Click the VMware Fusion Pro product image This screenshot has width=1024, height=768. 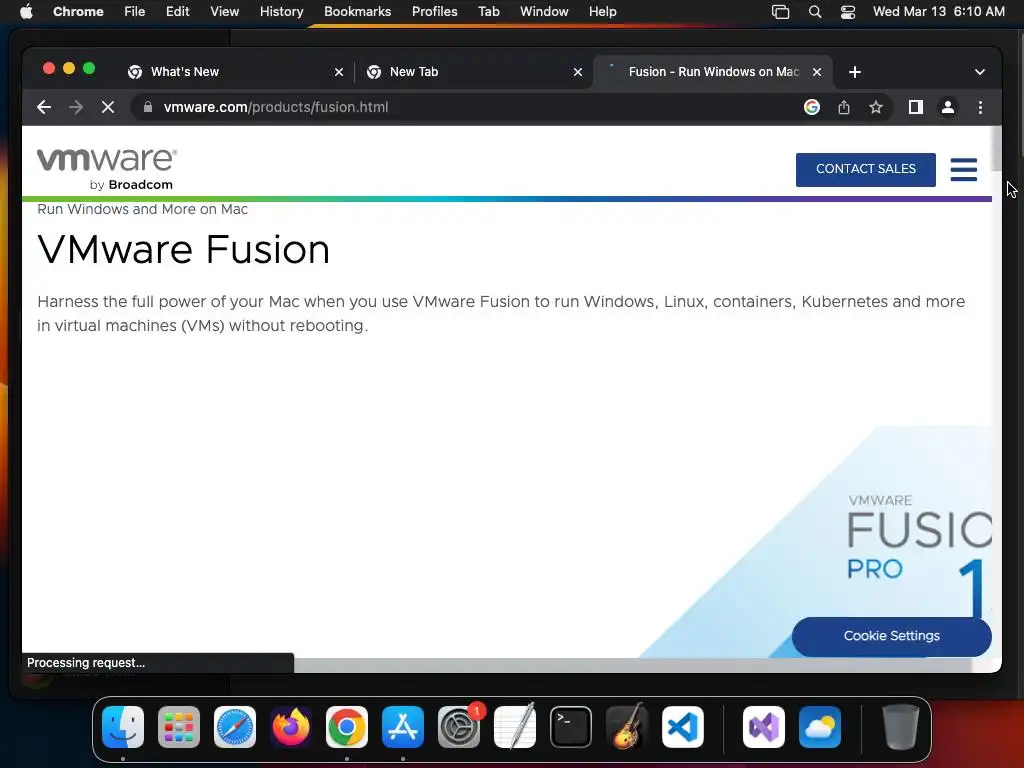[x=816, y=542]
